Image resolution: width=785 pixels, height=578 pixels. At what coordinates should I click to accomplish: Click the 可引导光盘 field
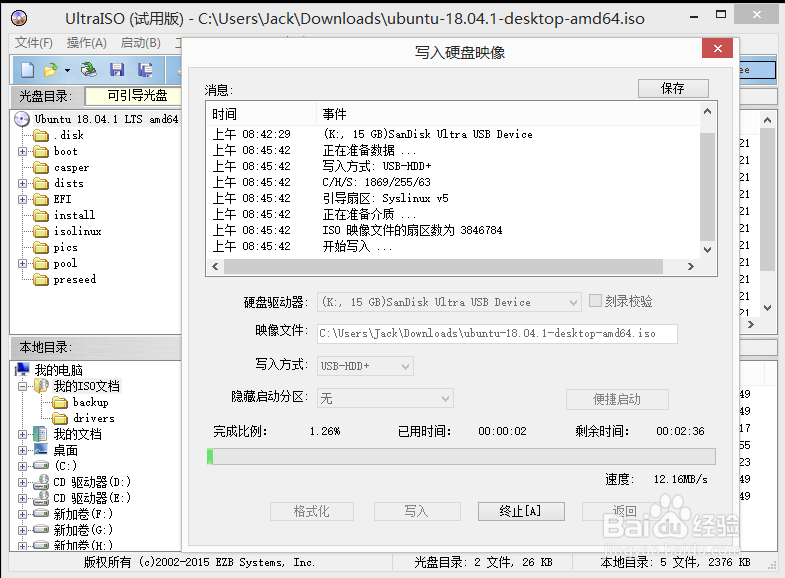(134, 96)
